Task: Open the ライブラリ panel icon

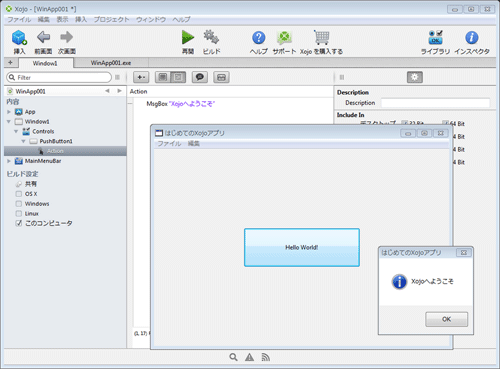Action: [435, 37]
